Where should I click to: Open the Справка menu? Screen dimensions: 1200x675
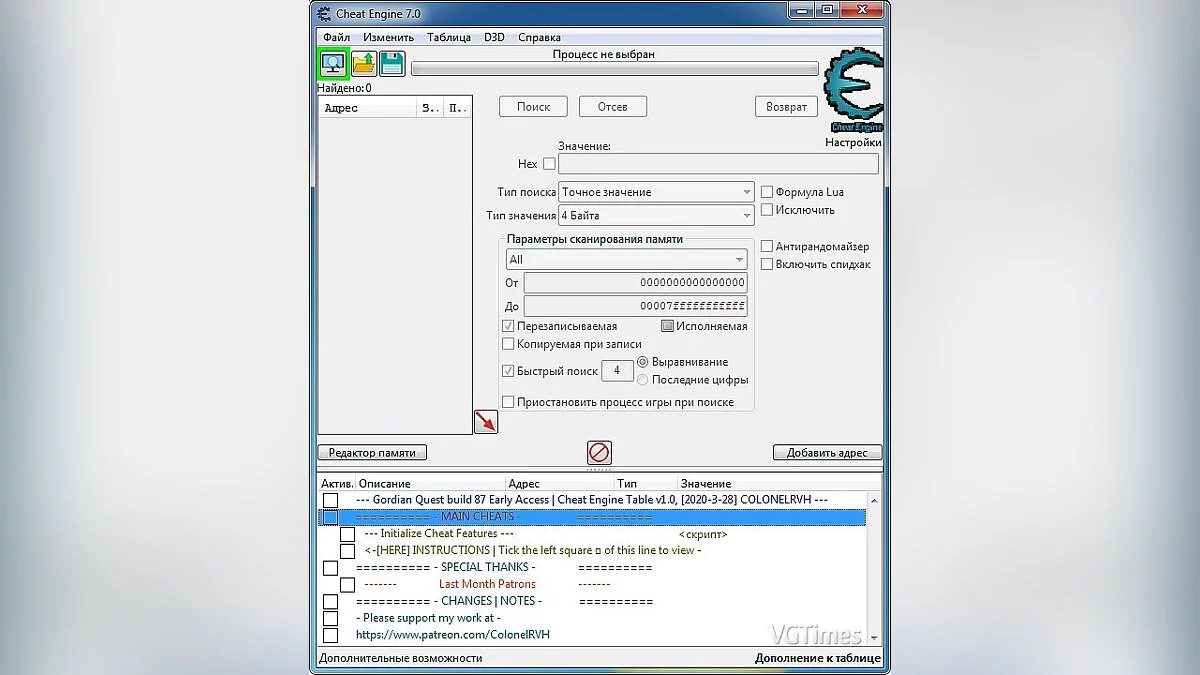coord(539,37)
